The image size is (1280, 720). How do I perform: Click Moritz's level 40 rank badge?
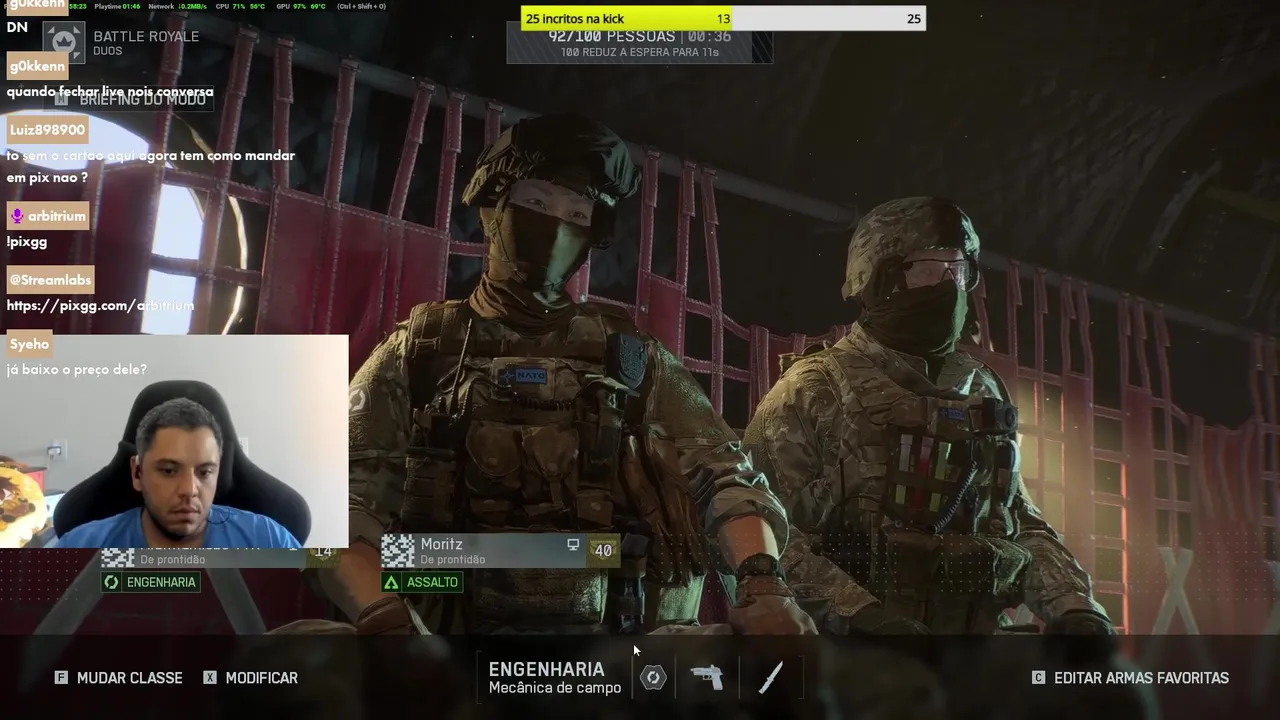click(x=603, y=551)
